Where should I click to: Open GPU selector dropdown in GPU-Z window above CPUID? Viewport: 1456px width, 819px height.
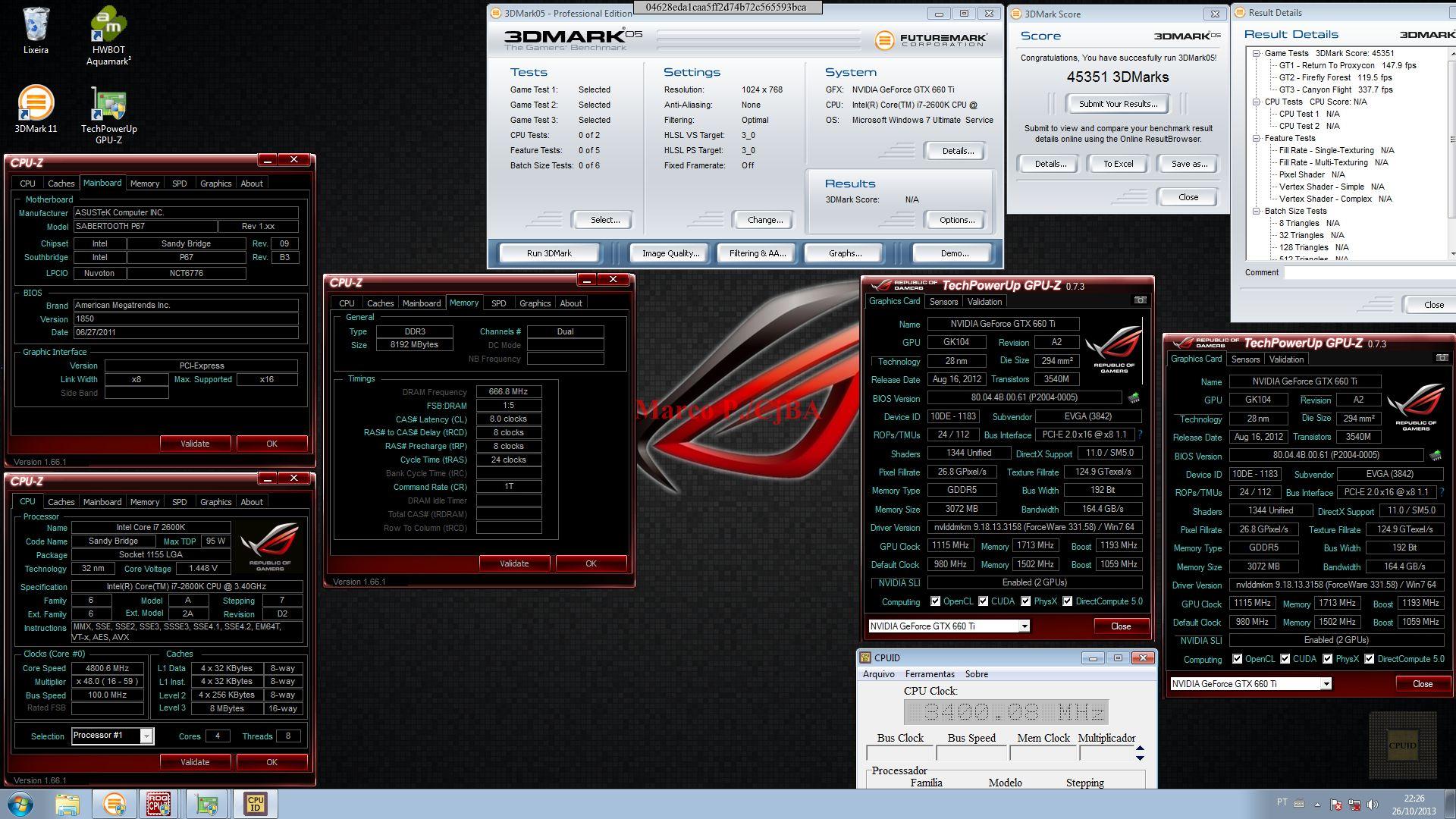[x=1024, y=626]
